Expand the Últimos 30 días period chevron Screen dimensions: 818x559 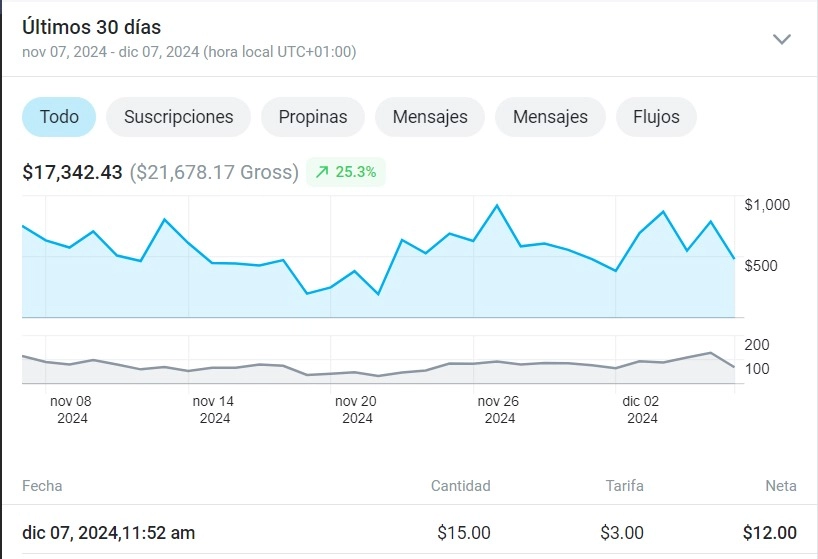pyautogui.click(x=782, y=39)
